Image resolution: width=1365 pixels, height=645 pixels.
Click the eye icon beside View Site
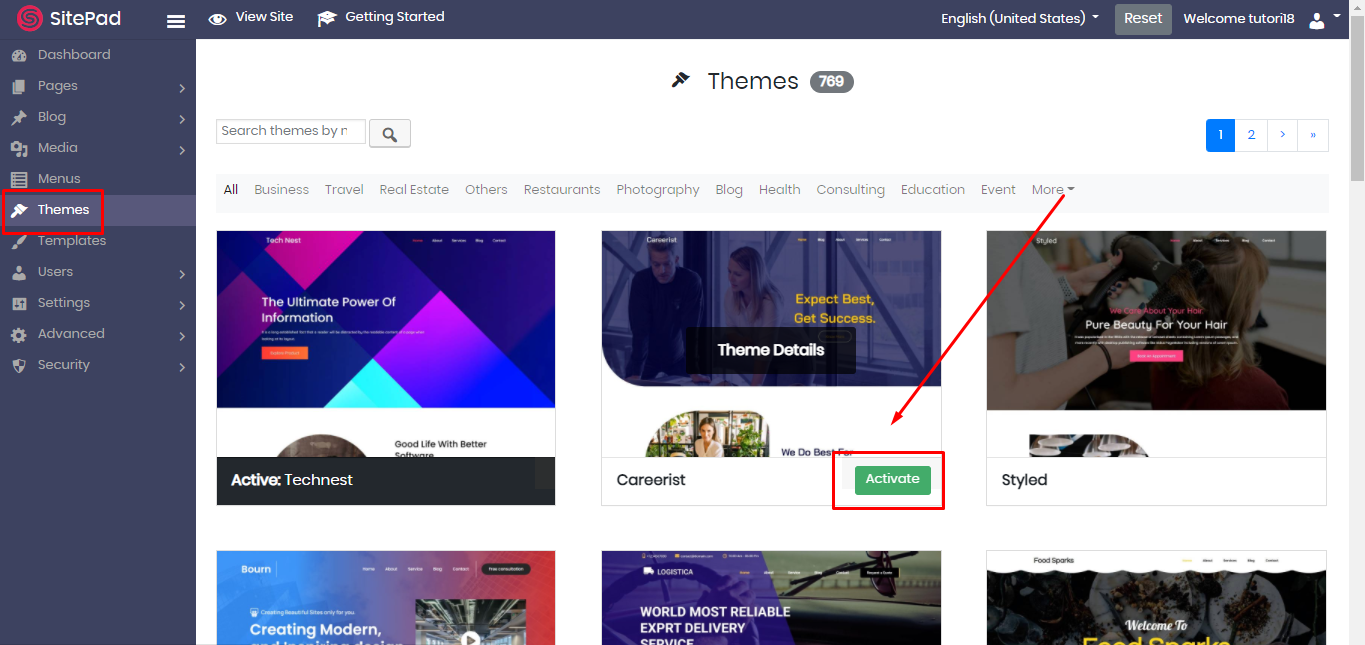pyautogui.click(x=217, y=19)
